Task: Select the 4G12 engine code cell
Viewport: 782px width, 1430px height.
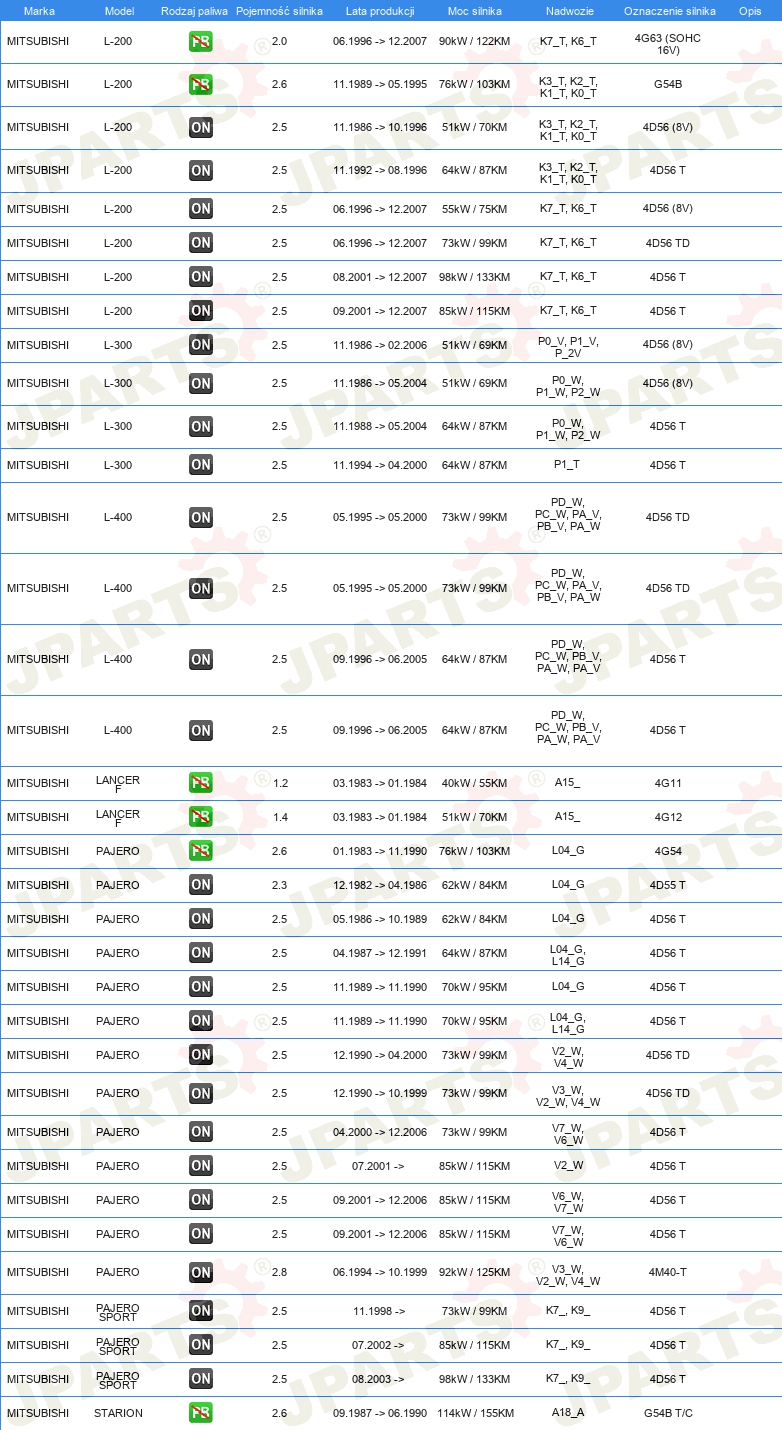Action: [x=668, y=817]
